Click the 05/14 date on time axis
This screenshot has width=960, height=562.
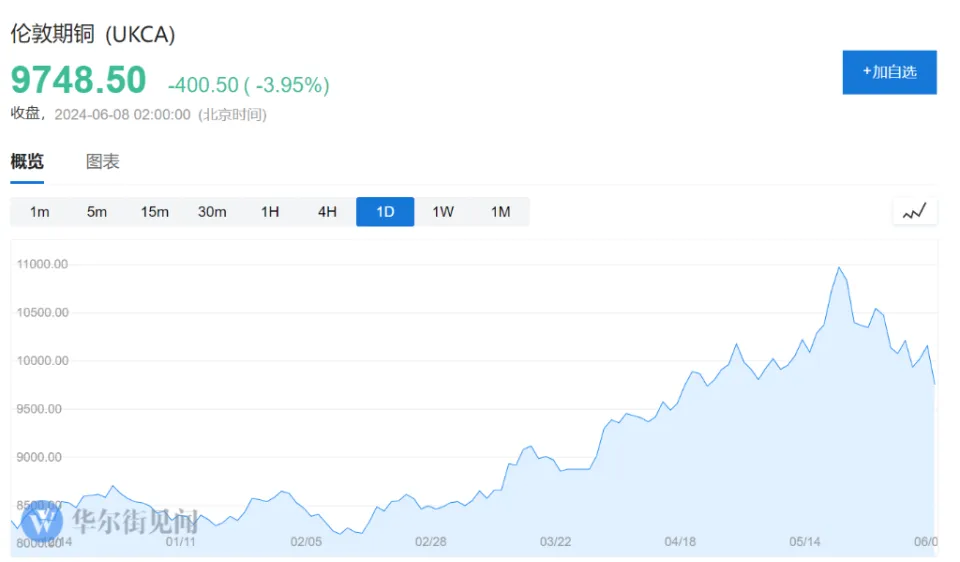[x=805, y=541]
